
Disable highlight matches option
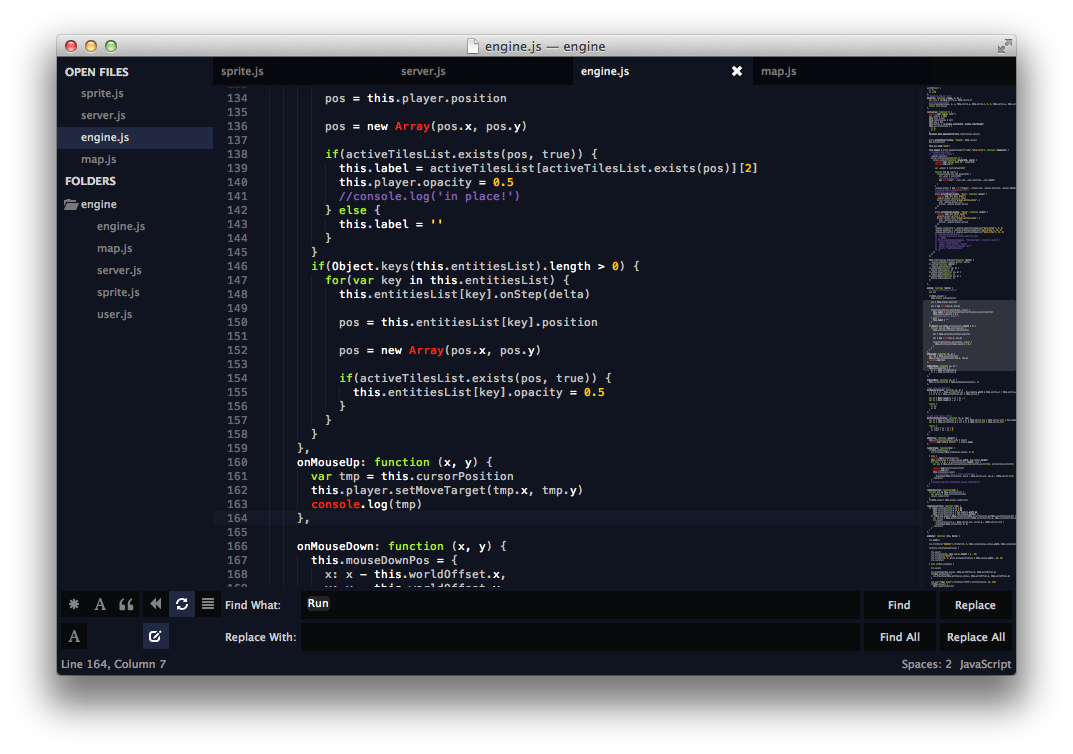[x=155, y=636]
